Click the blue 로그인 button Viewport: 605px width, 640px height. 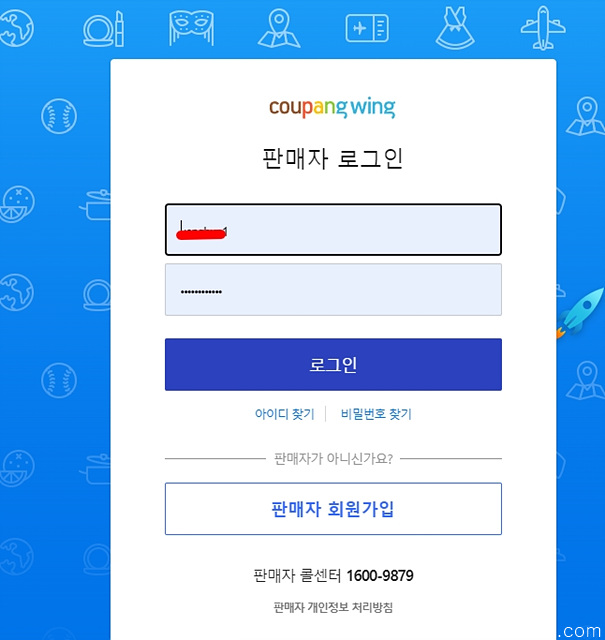pos(333,364)
